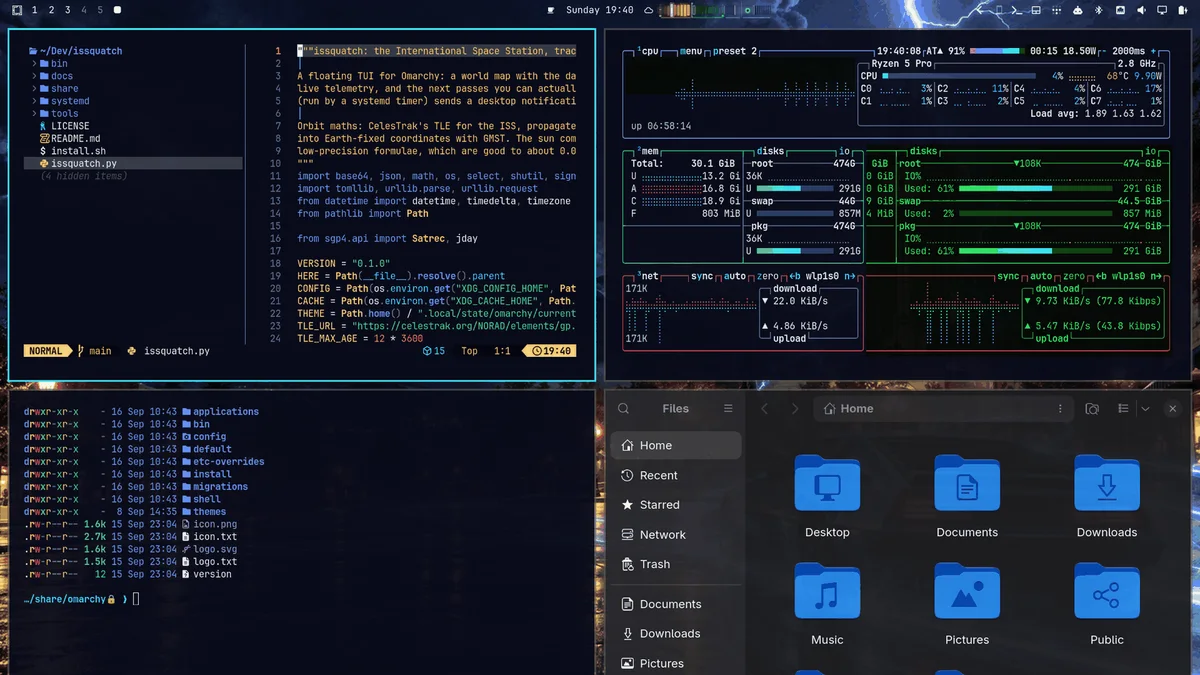This screenshot has width=1200, height=675.
Task: Toggle list view in Files toolbar
Action: pyautogui.click(x=1124, y=408)
